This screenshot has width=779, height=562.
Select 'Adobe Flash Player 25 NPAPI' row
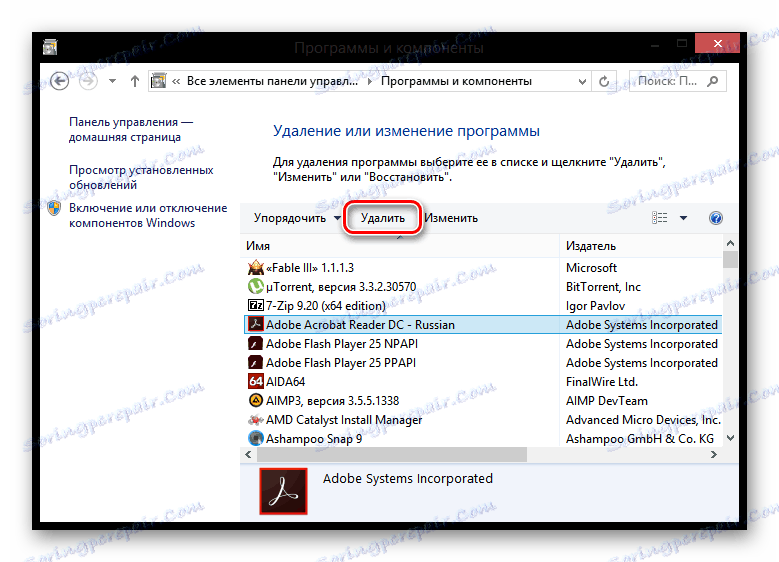click(483, 344)
